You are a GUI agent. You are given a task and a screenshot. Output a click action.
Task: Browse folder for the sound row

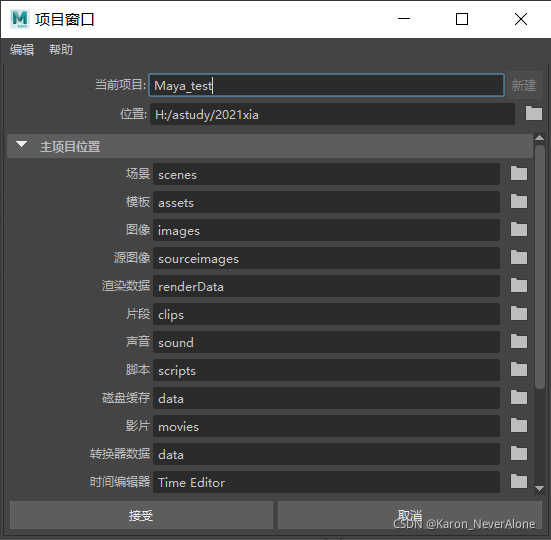[519, 341]
